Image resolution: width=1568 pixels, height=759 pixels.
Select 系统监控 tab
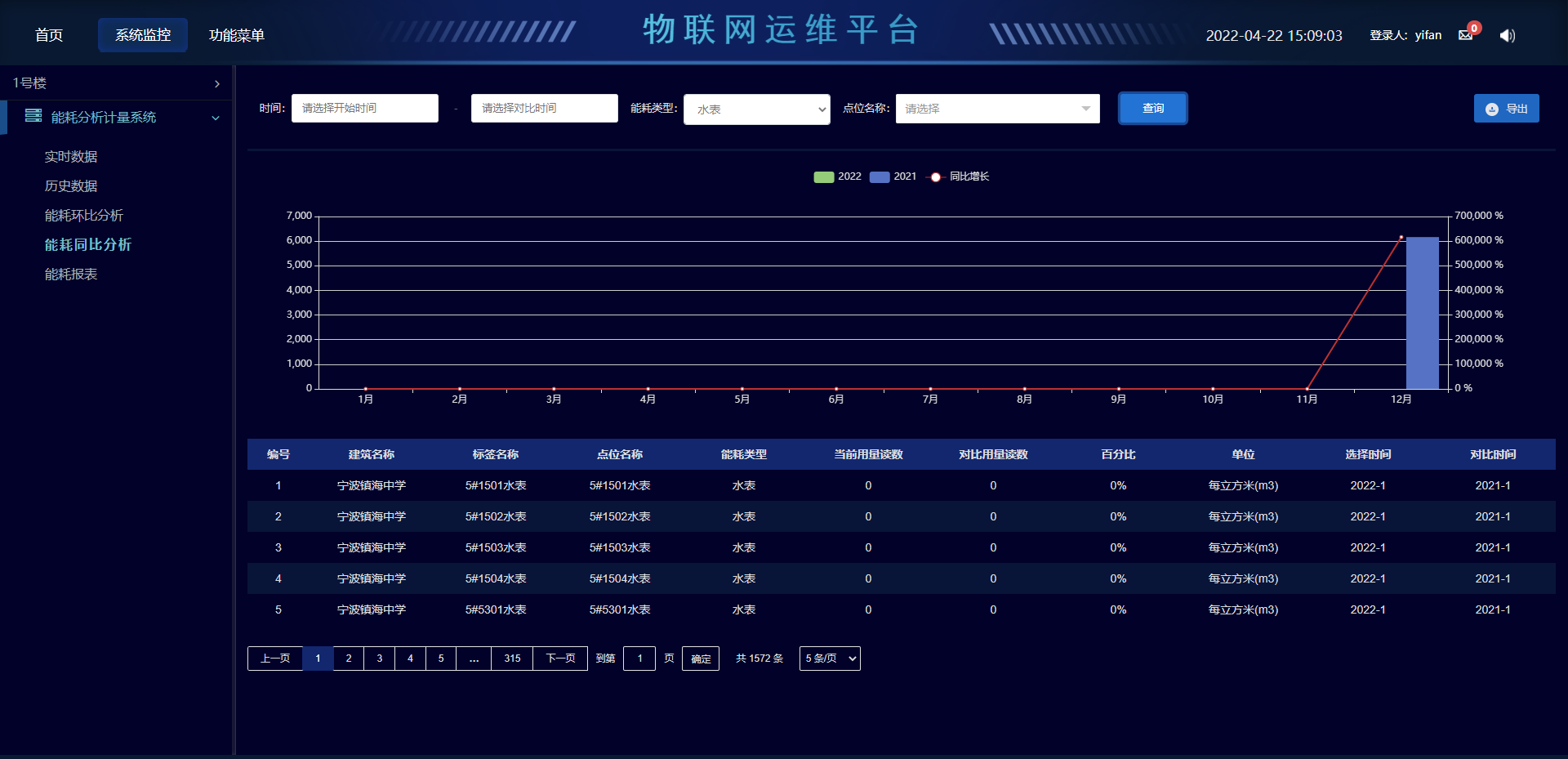click(143, 35)
